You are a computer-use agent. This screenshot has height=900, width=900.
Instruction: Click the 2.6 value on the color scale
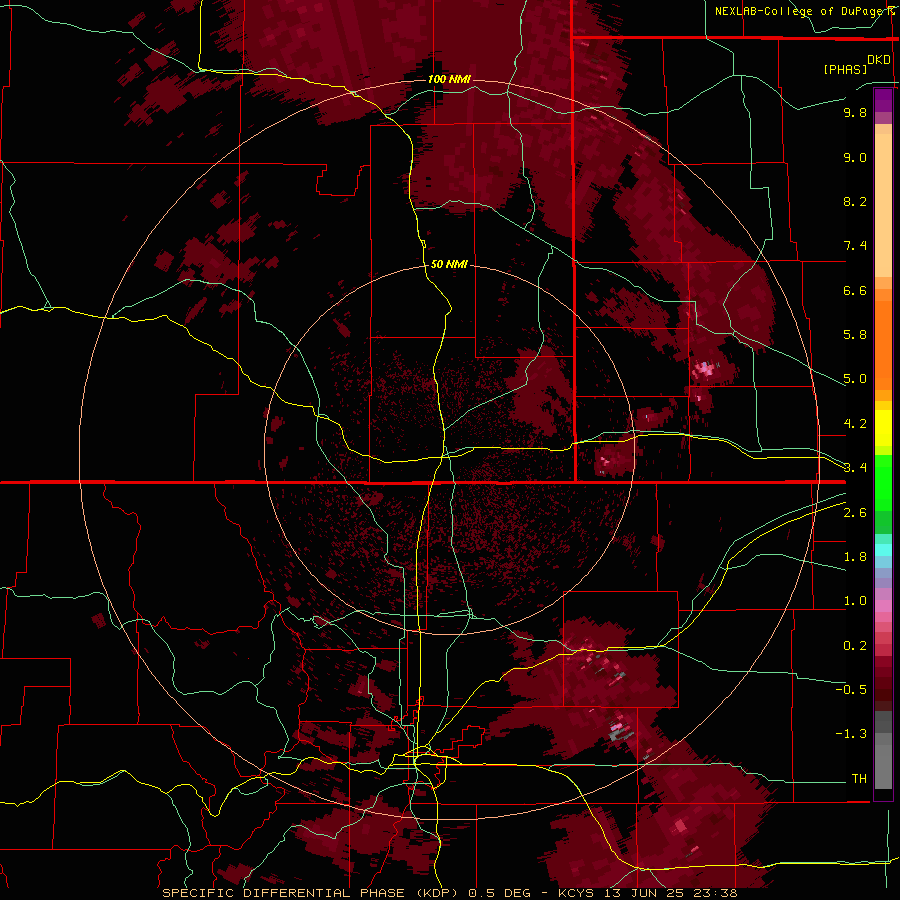(855, 513)
